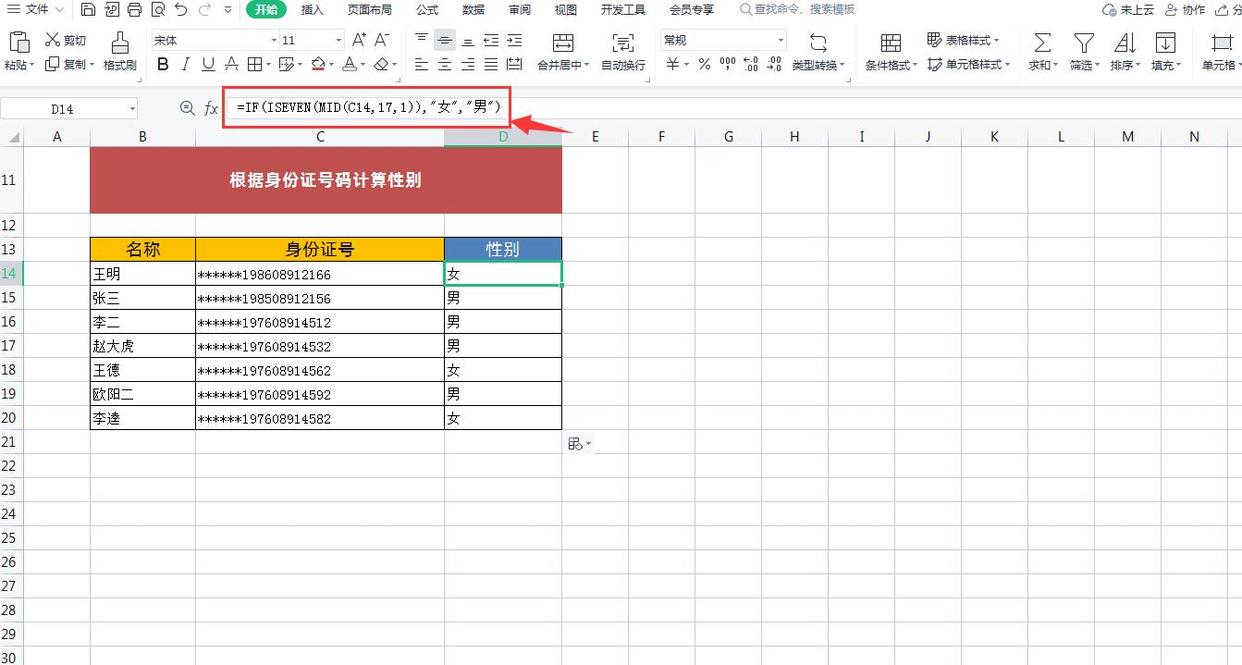Viewport: 1242px width, 665px height.
Task: Click the AutoSum (求和) icon
Action: 1041,45
